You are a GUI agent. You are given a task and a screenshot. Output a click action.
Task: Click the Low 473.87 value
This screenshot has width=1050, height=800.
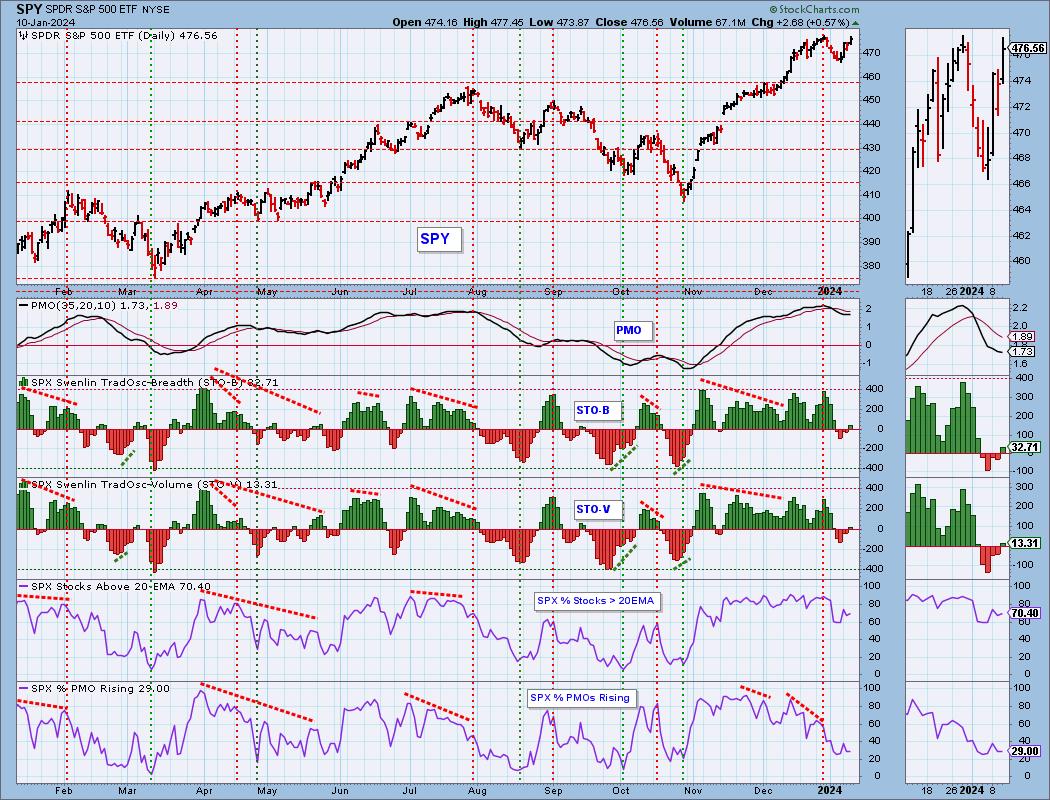[x=558, y=22]
